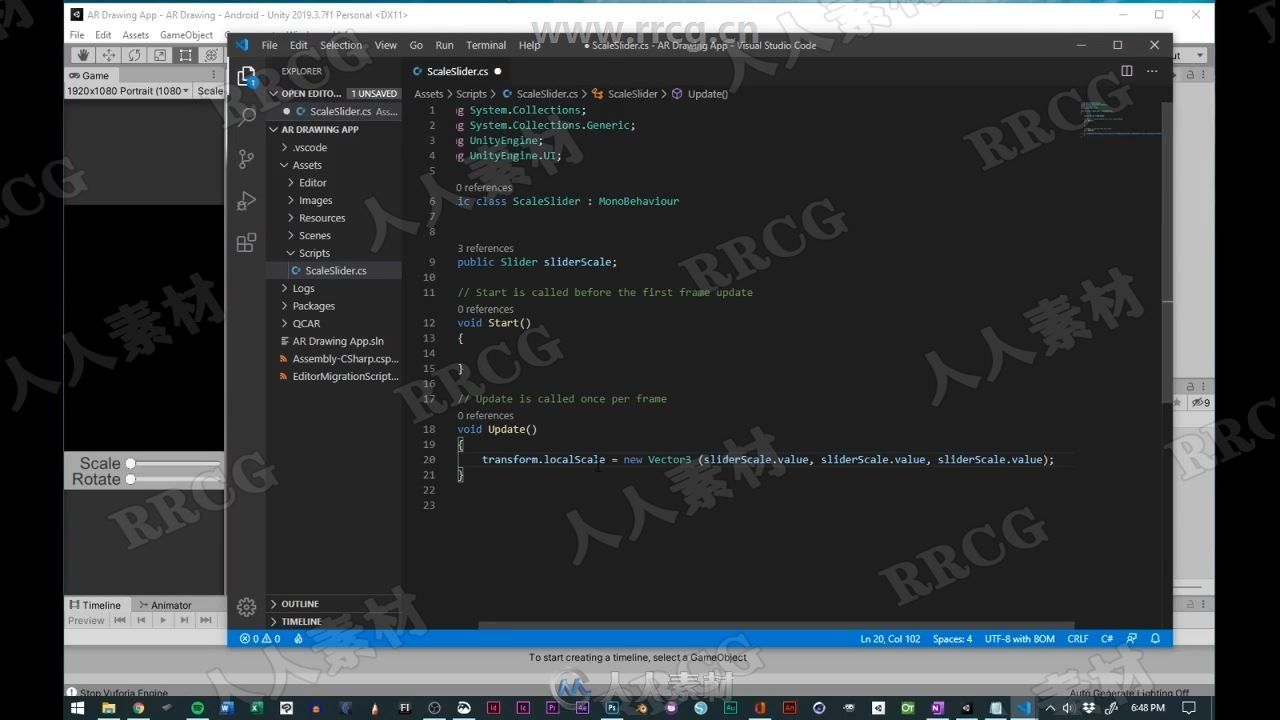Select Unity Rect tool
This screenshot has width=1280, height=720.
pyautogui.click(x=185, y=55)
